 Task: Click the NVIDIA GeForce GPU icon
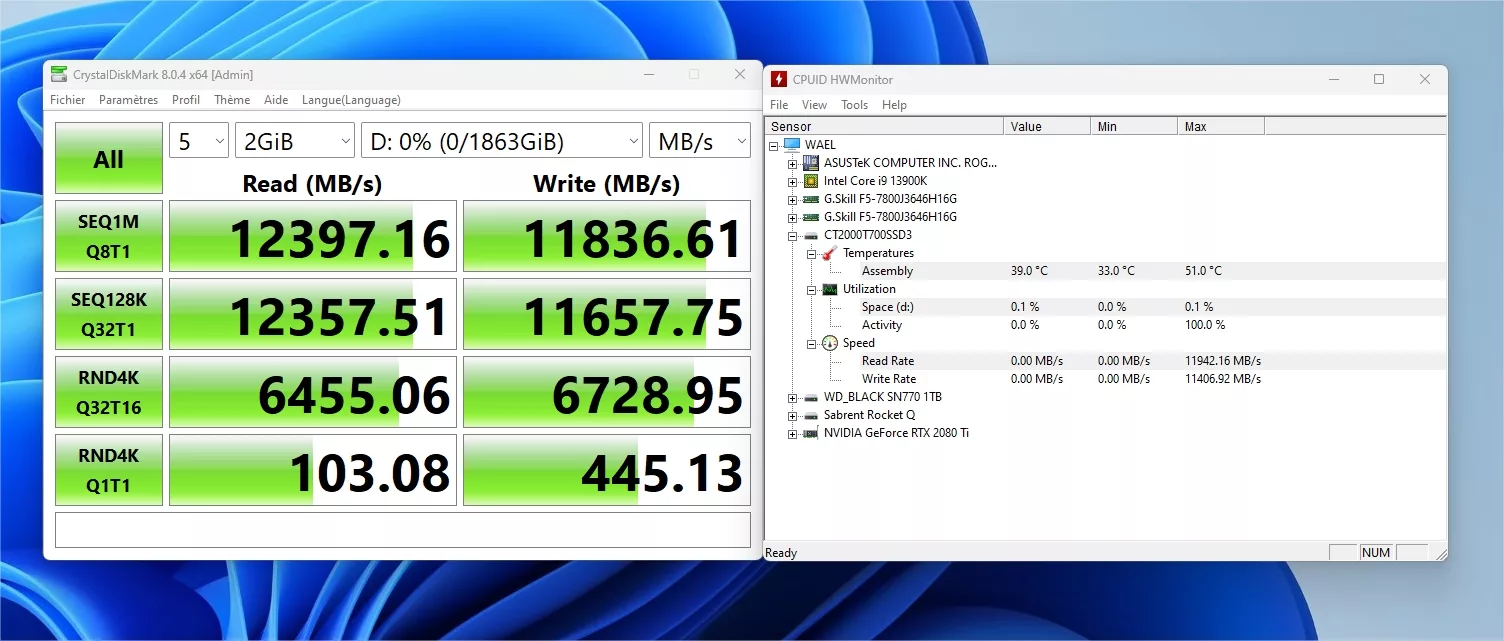(811, 433)
